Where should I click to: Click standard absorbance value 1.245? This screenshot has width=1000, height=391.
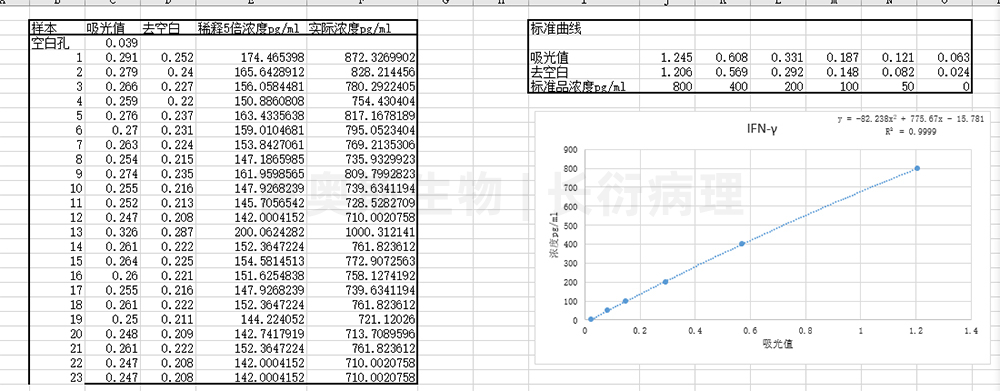[x=667, y=57]
